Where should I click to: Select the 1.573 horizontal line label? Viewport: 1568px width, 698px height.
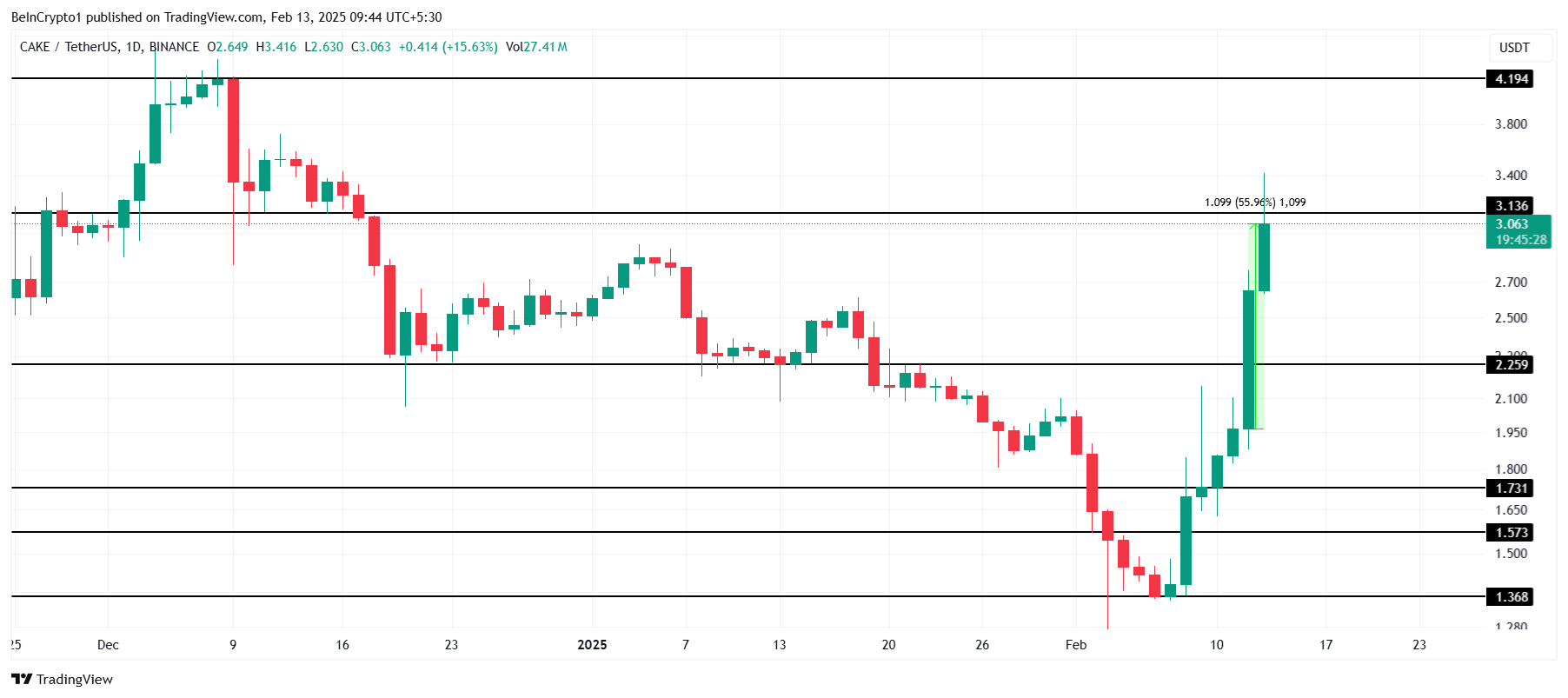[x=1511, y=533]
